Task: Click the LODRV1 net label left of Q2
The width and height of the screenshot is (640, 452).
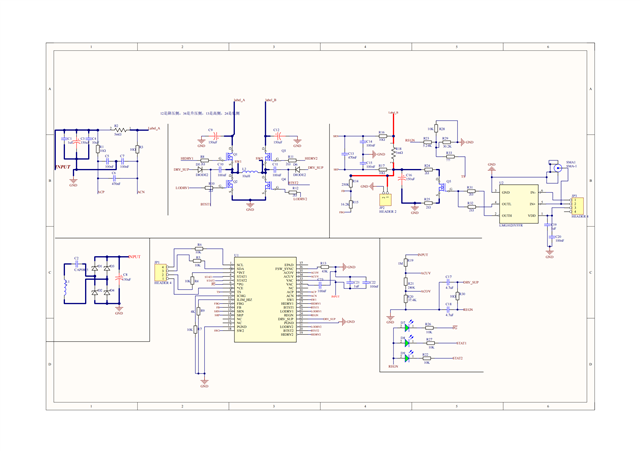Action: pyautogui.click(x=182, y=188)
